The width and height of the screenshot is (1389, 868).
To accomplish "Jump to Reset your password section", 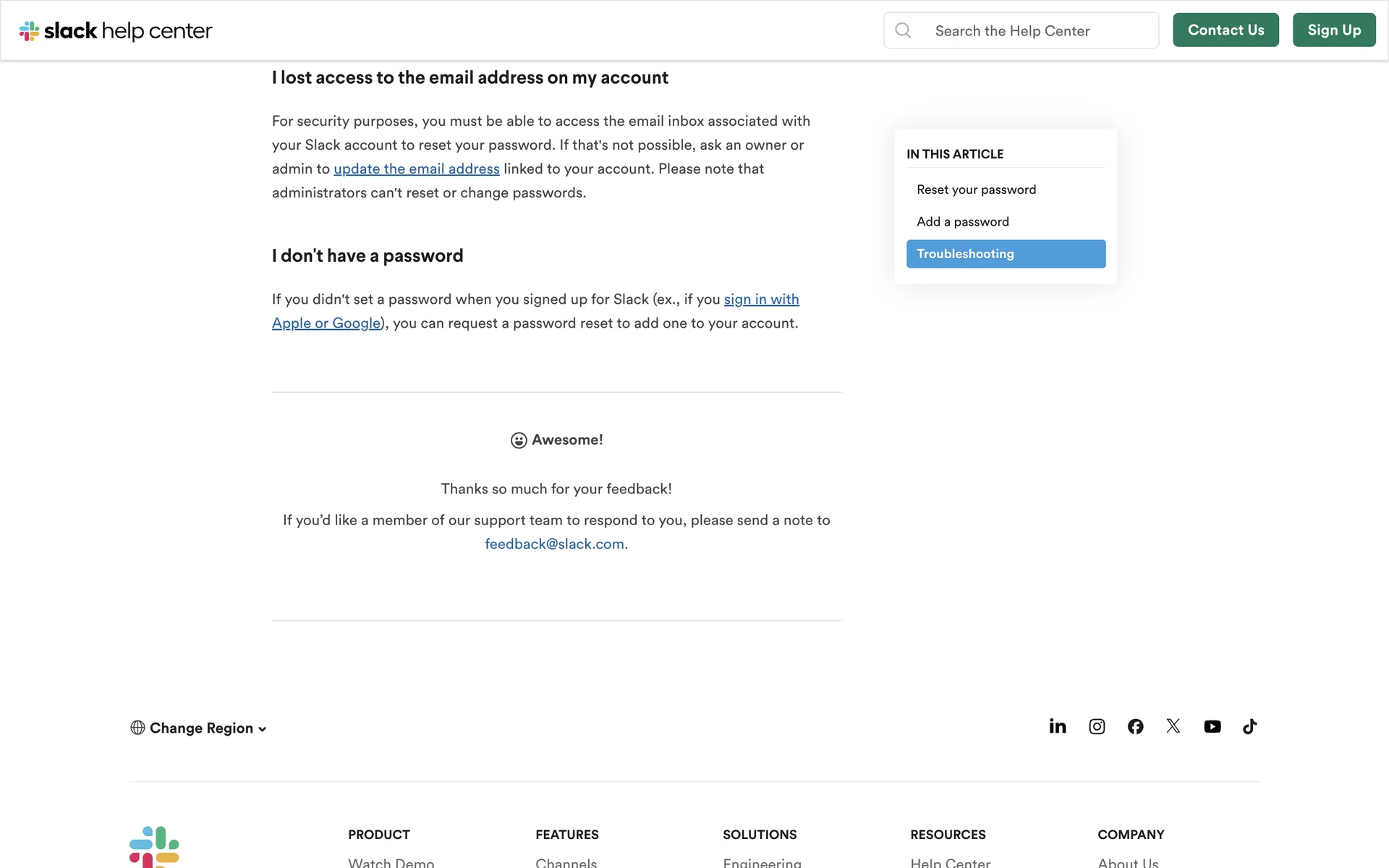I will [x=976, y=190].
